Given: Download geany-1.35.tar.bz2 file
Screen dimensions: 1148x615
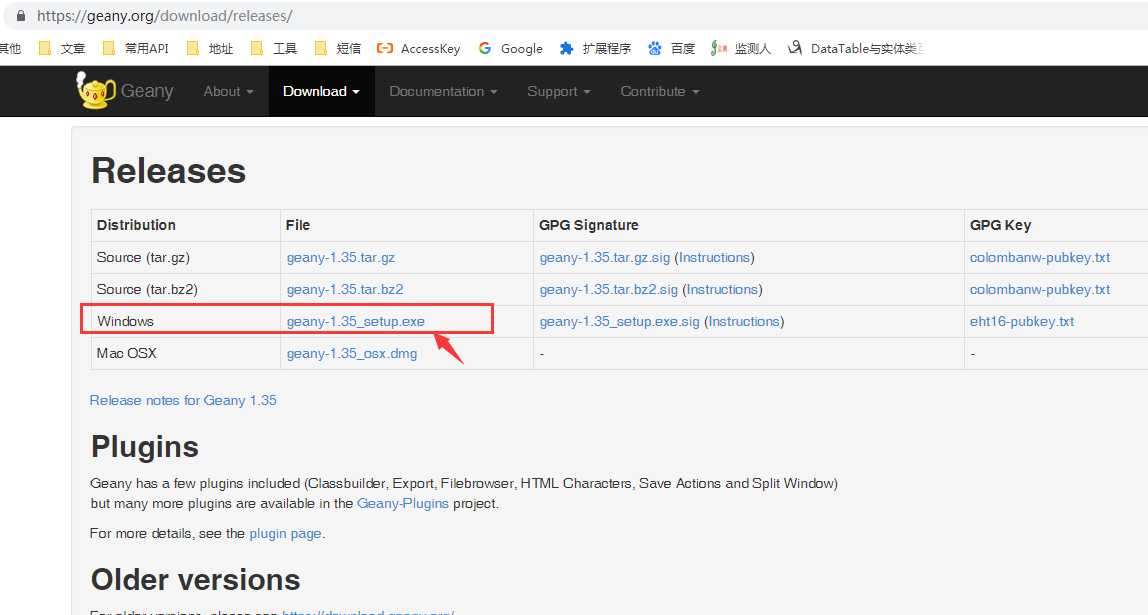Looking at the screenshot, I should tap(345, 290).
